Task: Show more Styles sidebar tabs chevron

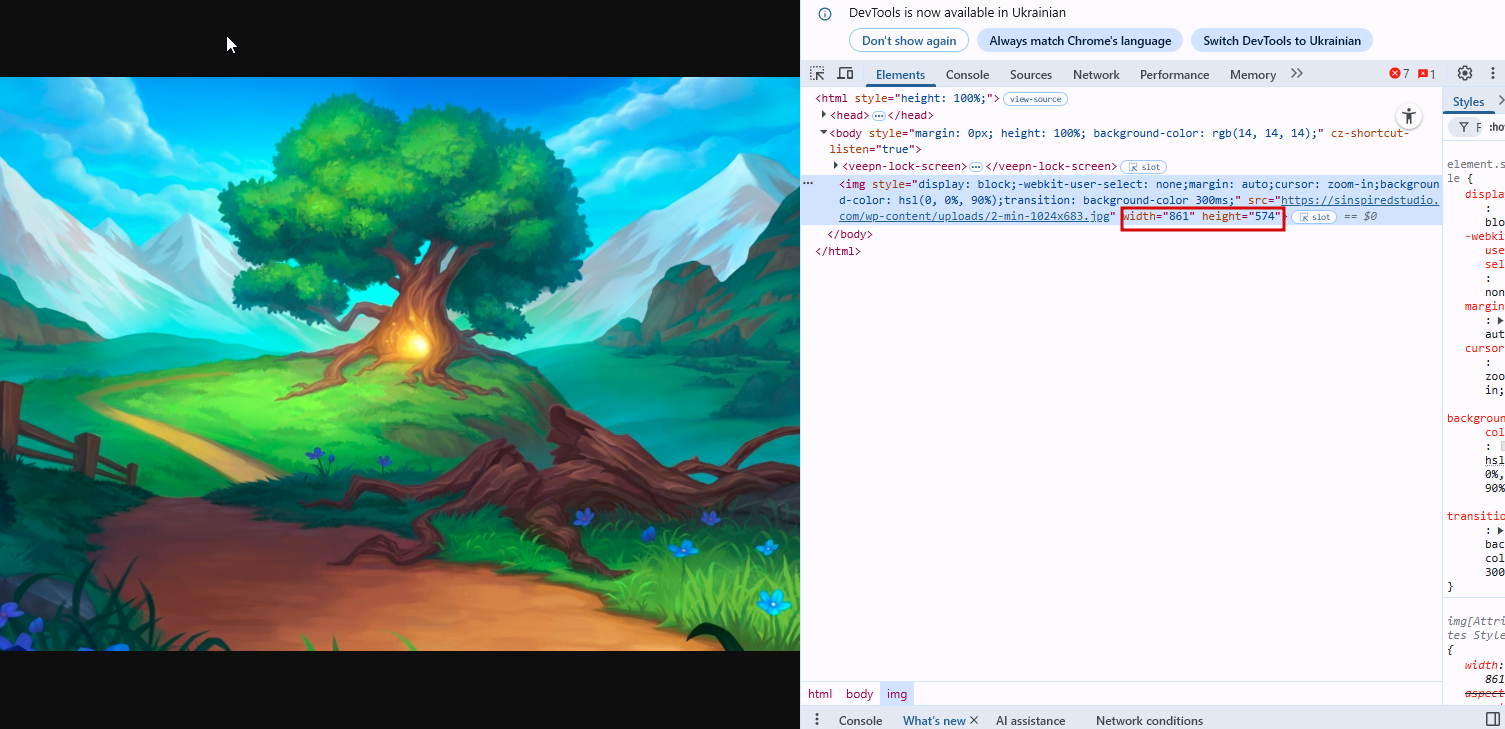Action: coord(1500,101)
